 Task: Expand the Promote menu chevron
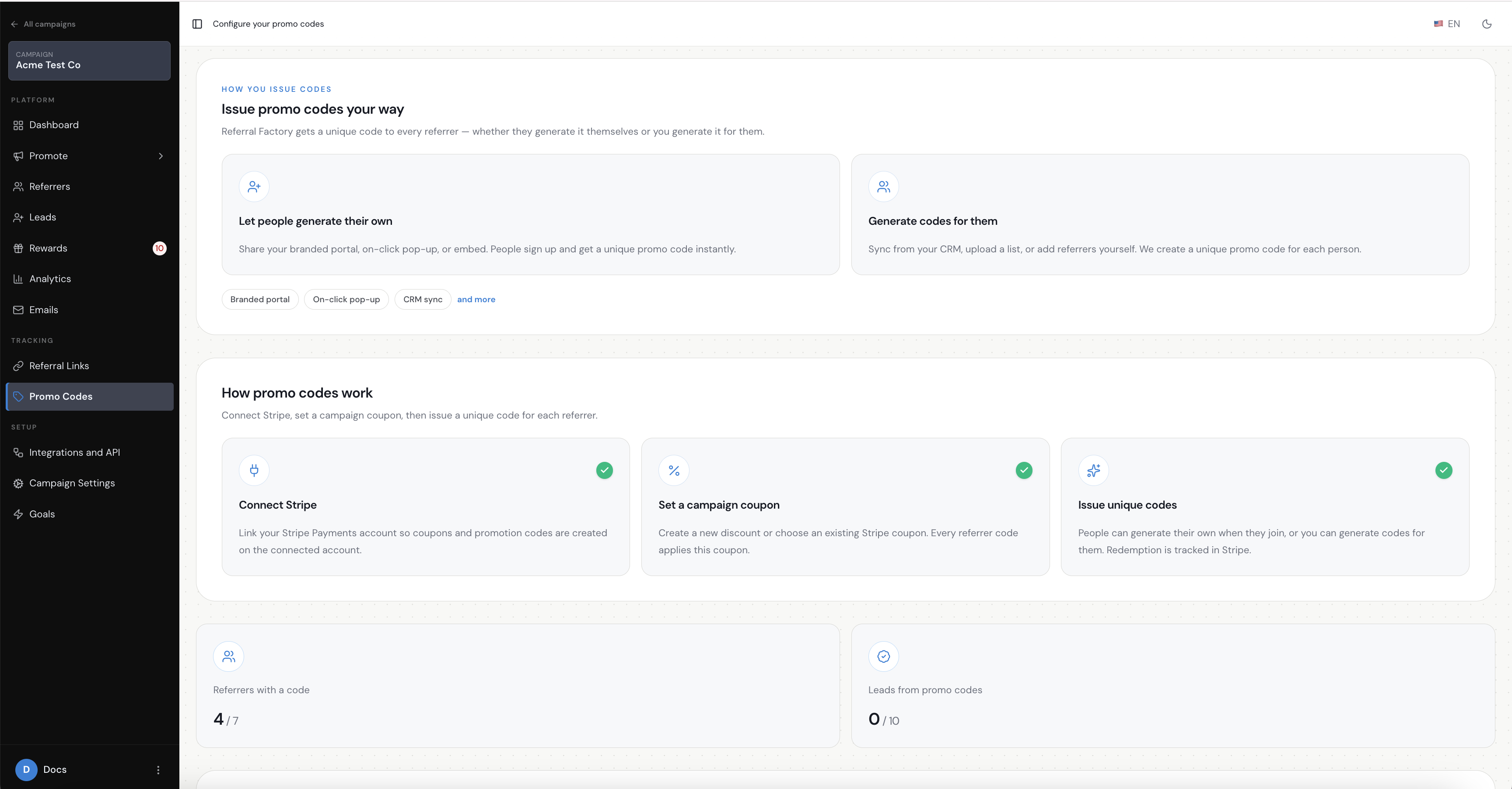click(x=161, y=156)
